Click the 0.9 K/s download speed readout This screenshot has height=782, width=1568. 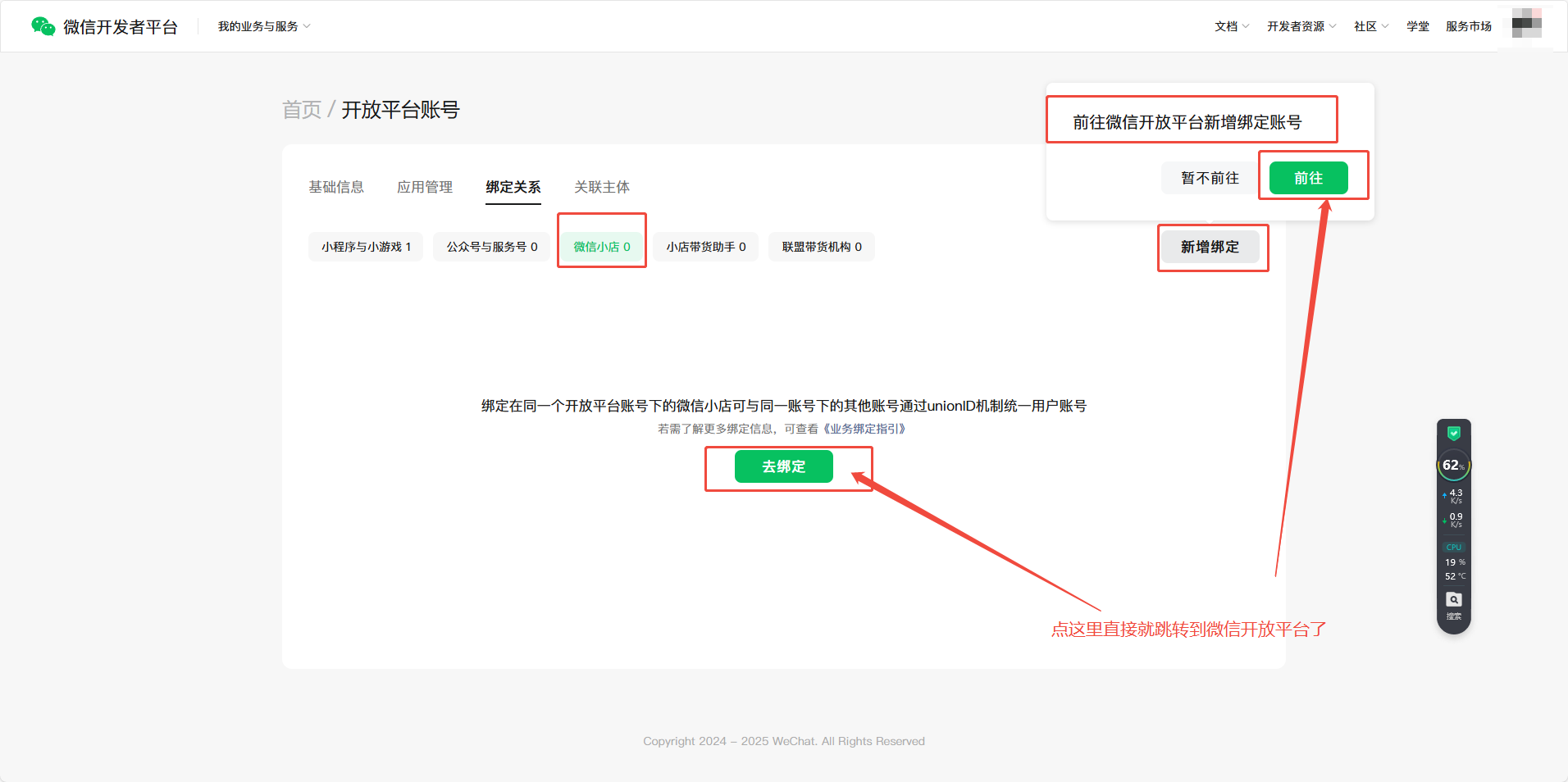coord(1454,520)
